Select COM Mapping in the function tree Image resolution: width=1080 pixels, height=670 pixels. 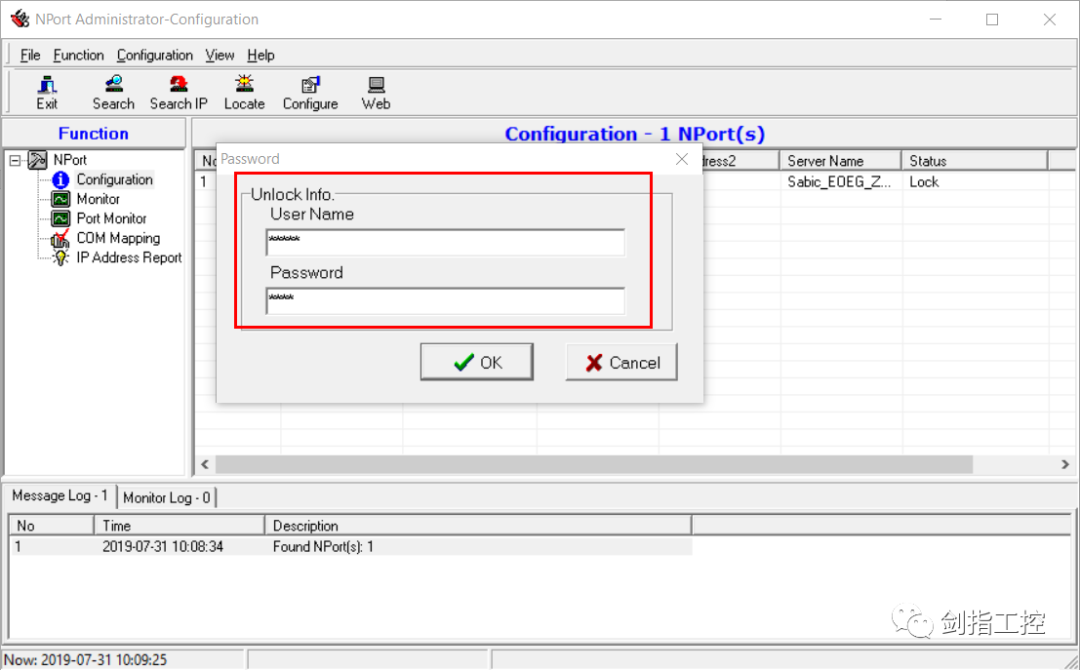[118, 238]
